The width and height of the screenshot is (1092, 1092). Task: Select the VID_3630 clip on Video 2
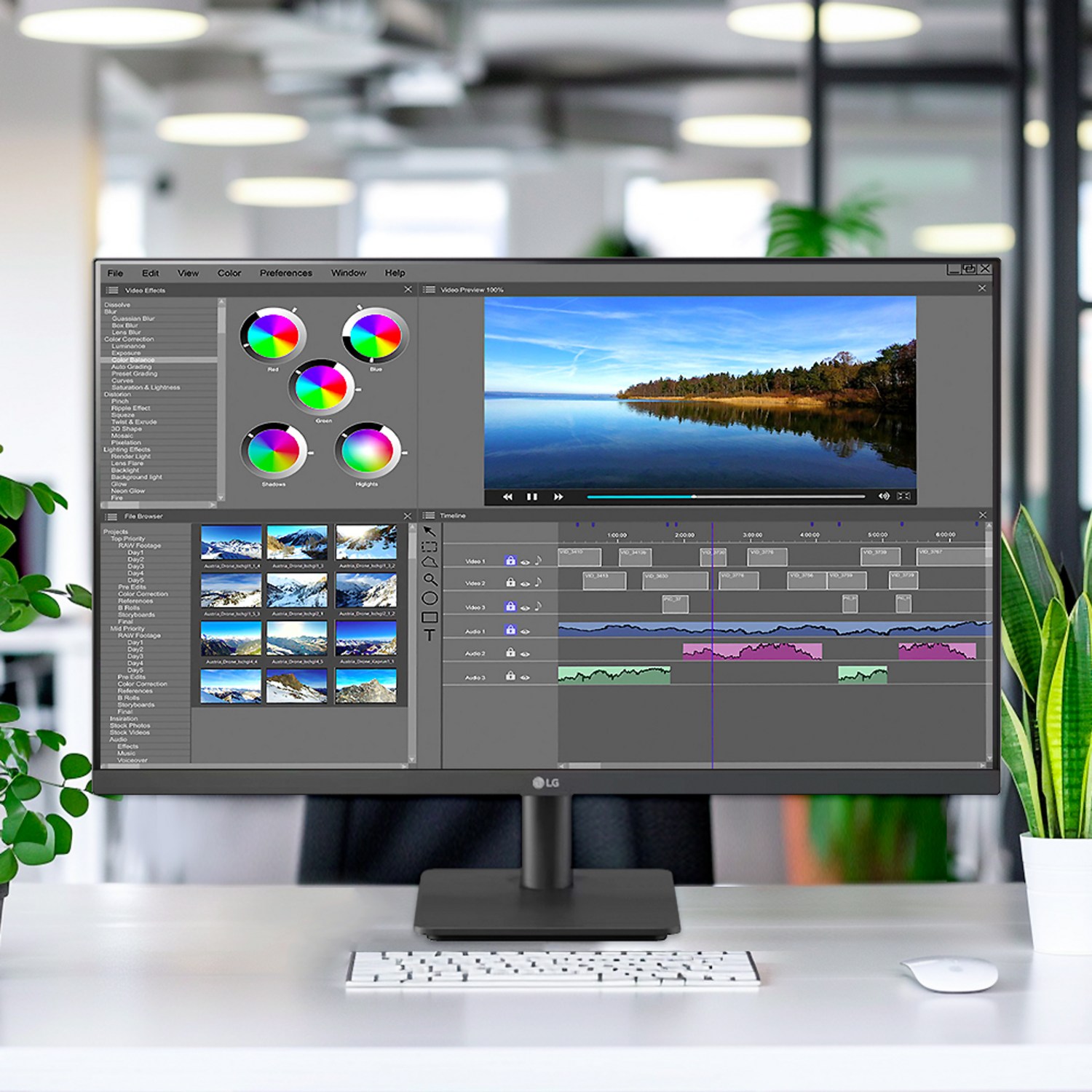(x=675, y=580)
